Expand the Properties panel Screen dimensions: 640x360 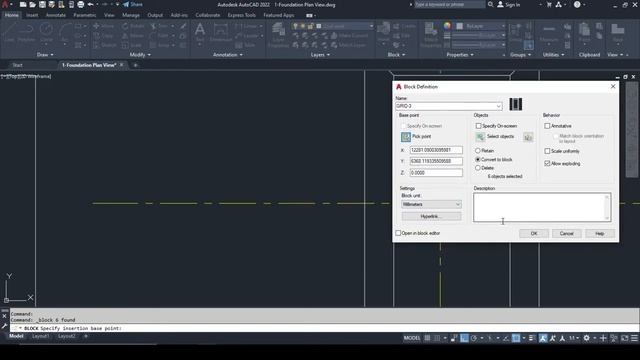pyautogui.click(x=460, y=55)
